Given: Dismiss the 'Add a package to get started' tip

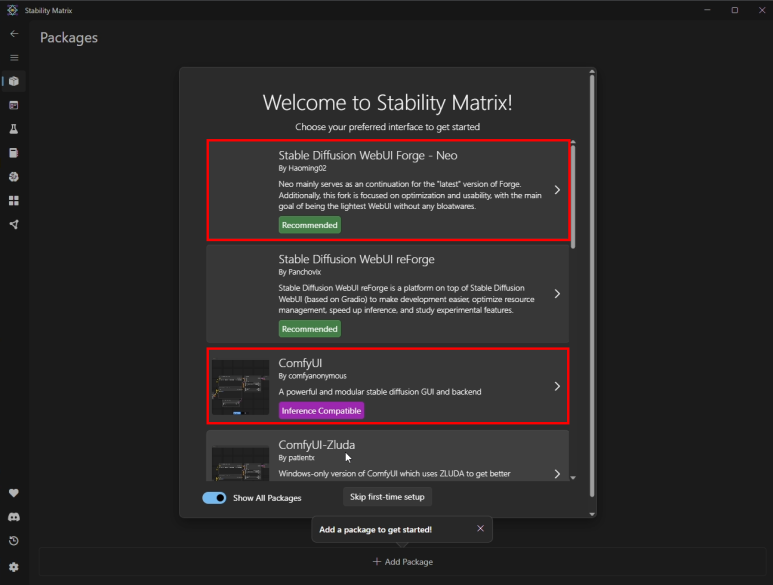Looking at the screenshot, I should pos(480,528).
